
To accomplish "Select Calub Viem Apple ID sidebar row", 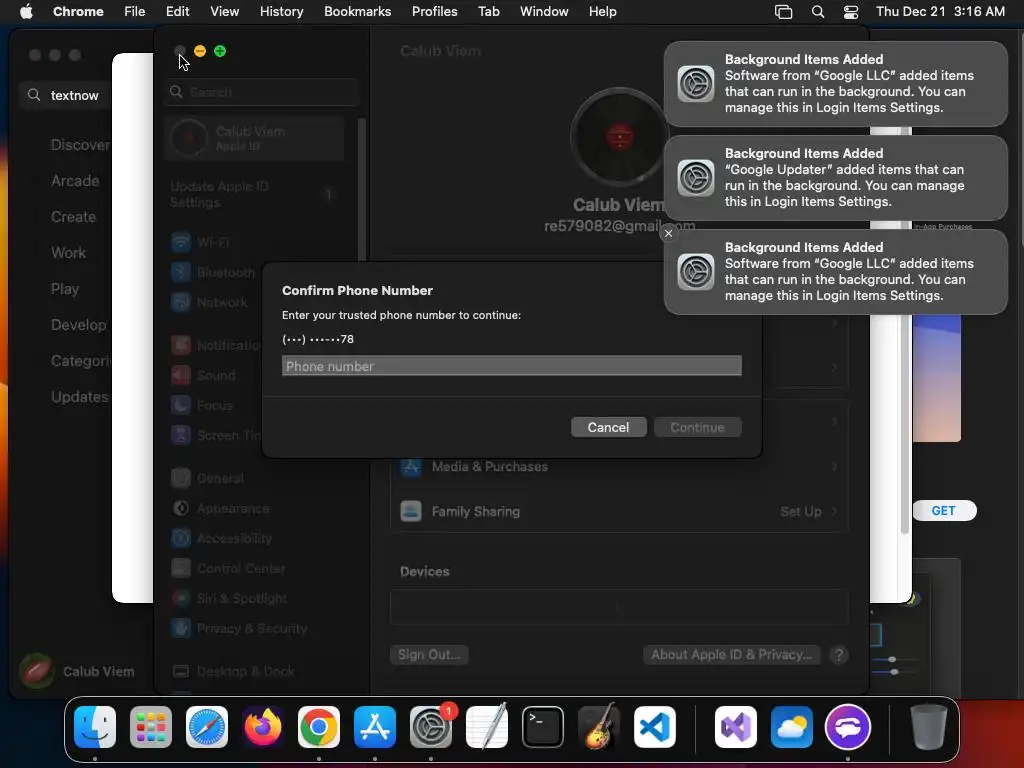I will click(x=255, y=138).
